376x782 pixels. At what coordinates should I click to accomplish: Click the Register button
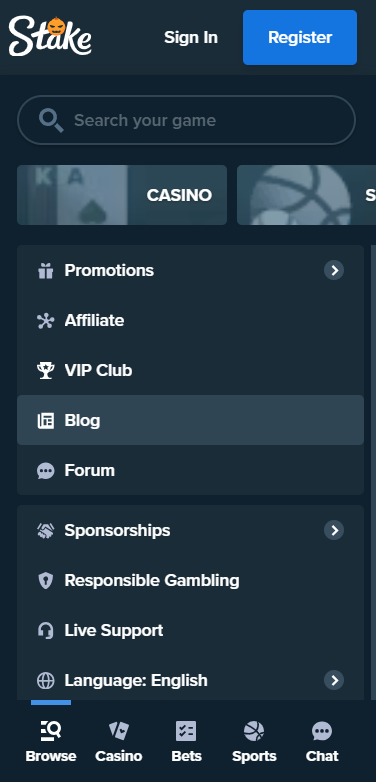point(300,37)
